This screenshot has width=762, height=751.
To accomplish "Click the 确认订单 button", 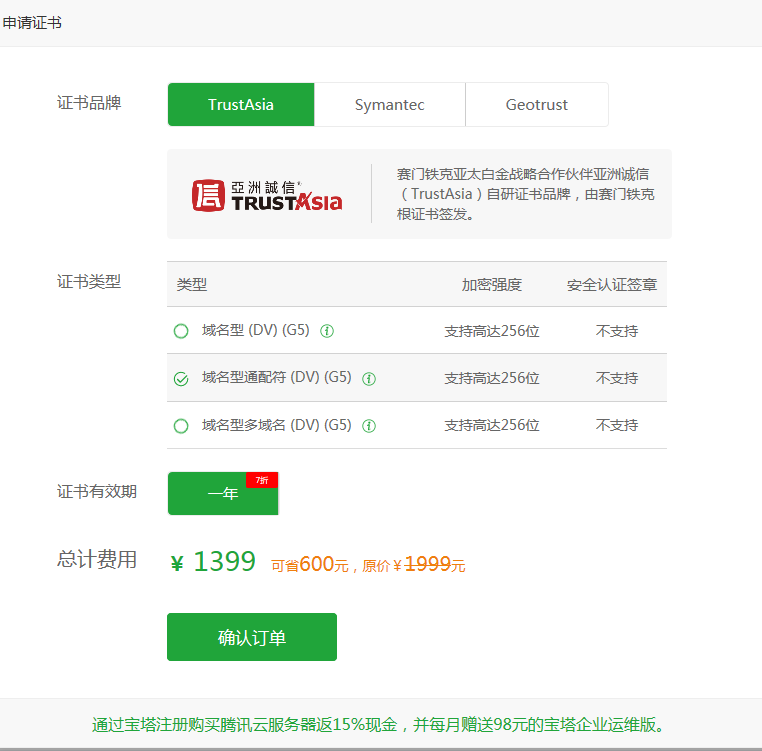I will [x=252, y=637].
